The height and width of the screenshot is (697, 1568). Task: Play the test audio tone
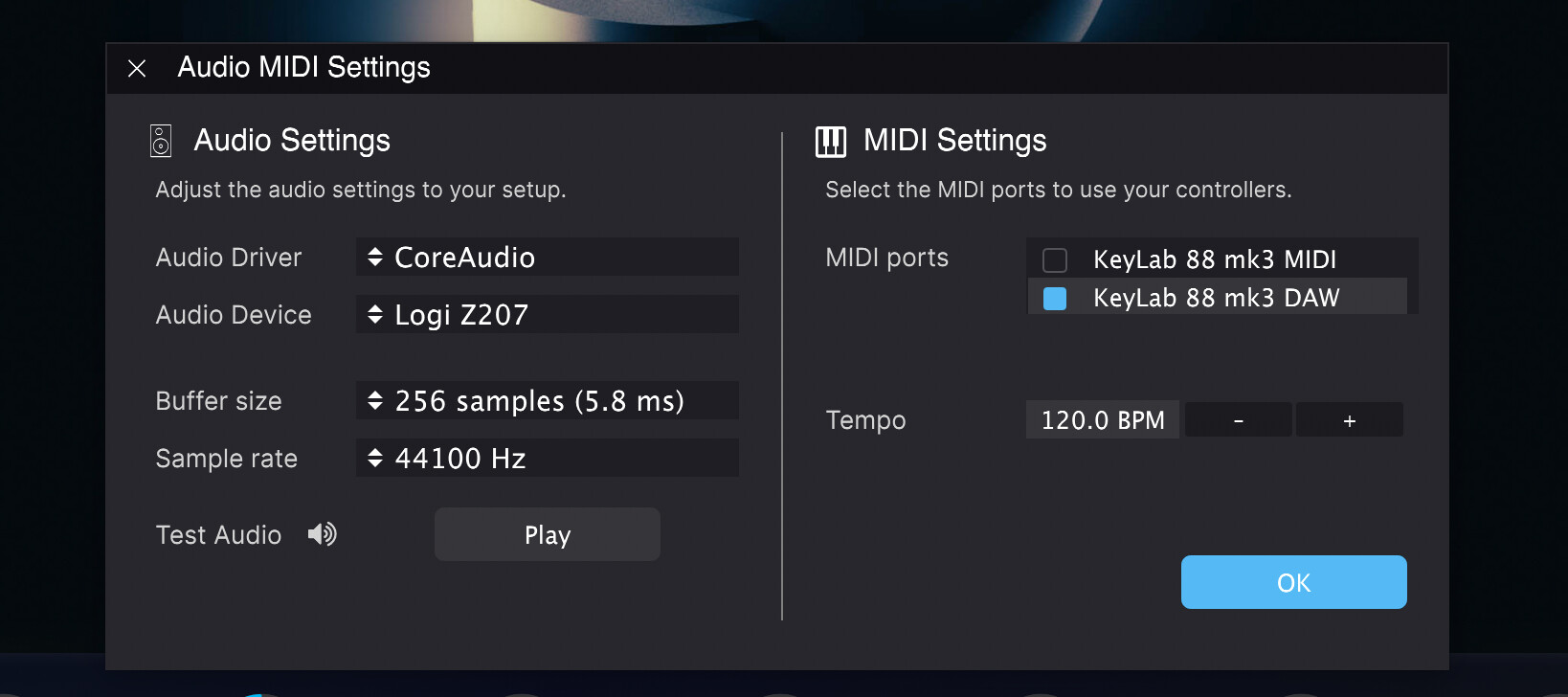click(548, 534)
